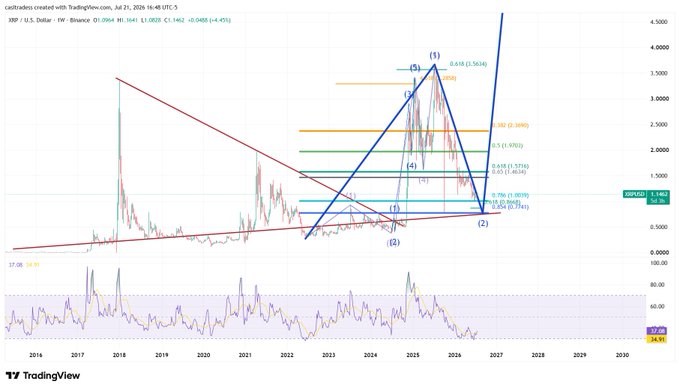Click the 2029 time axis label
Screen dimensions: 680x390
point(580,355)
